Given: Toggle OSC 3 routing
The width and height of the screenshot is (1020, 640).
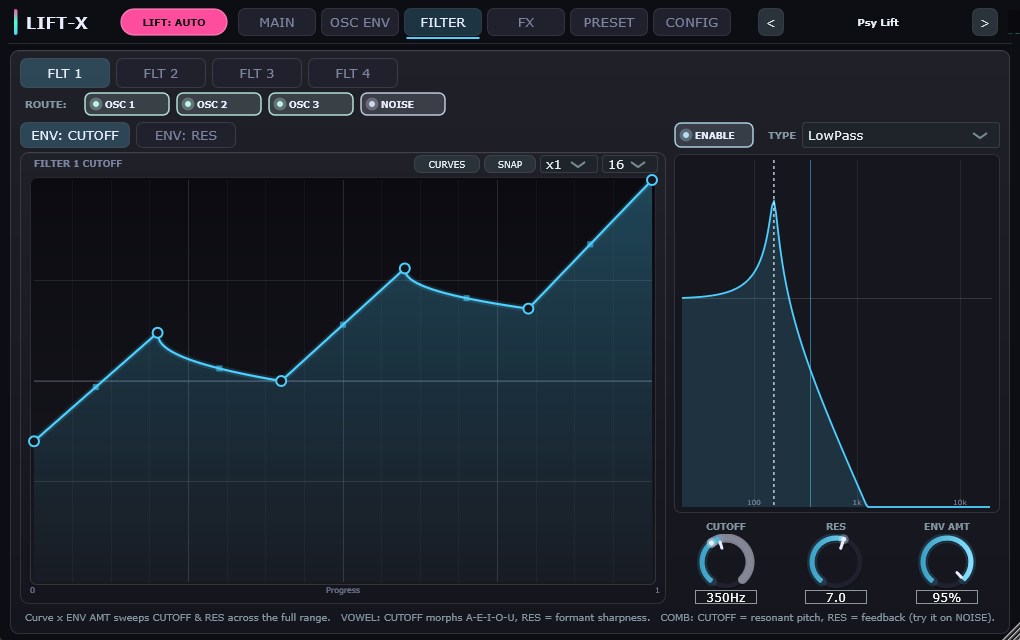Looking at the screenshot, I should click(x=311, y=104).
